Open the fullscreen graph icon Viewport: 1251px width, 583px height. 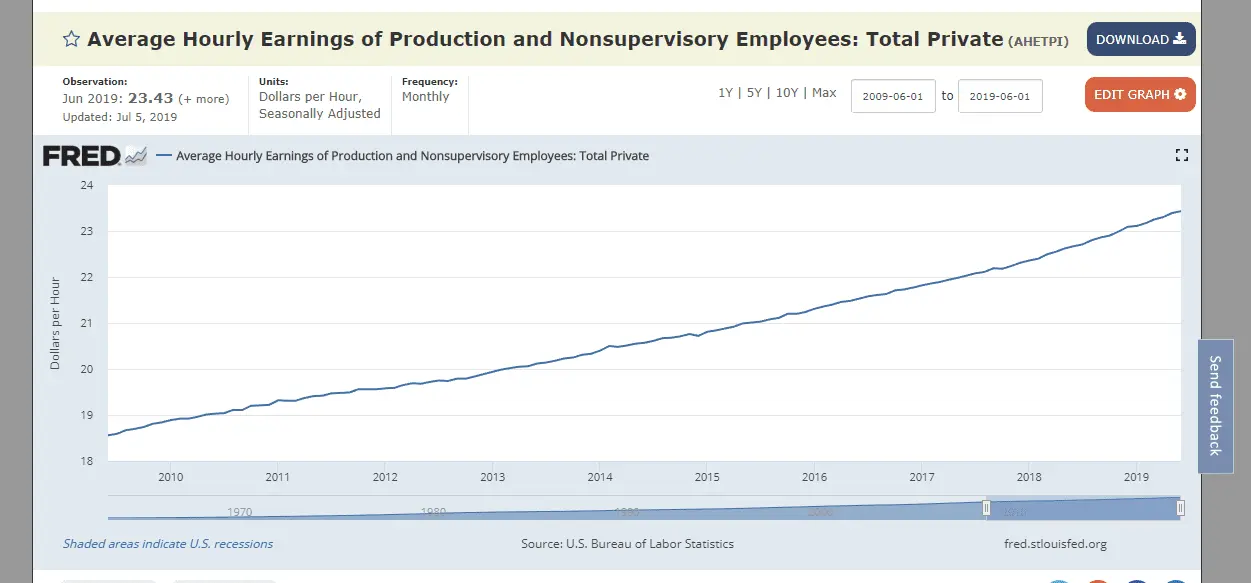pyautogui.click(x=1181, y=155)
